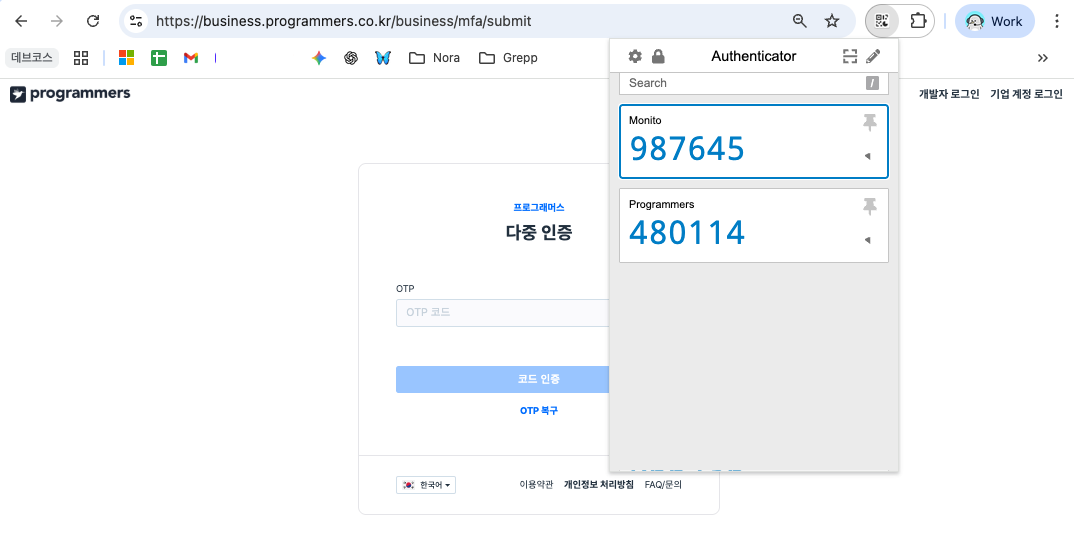
Task: Open 이용약관 footer link
Action: (536, 484)
